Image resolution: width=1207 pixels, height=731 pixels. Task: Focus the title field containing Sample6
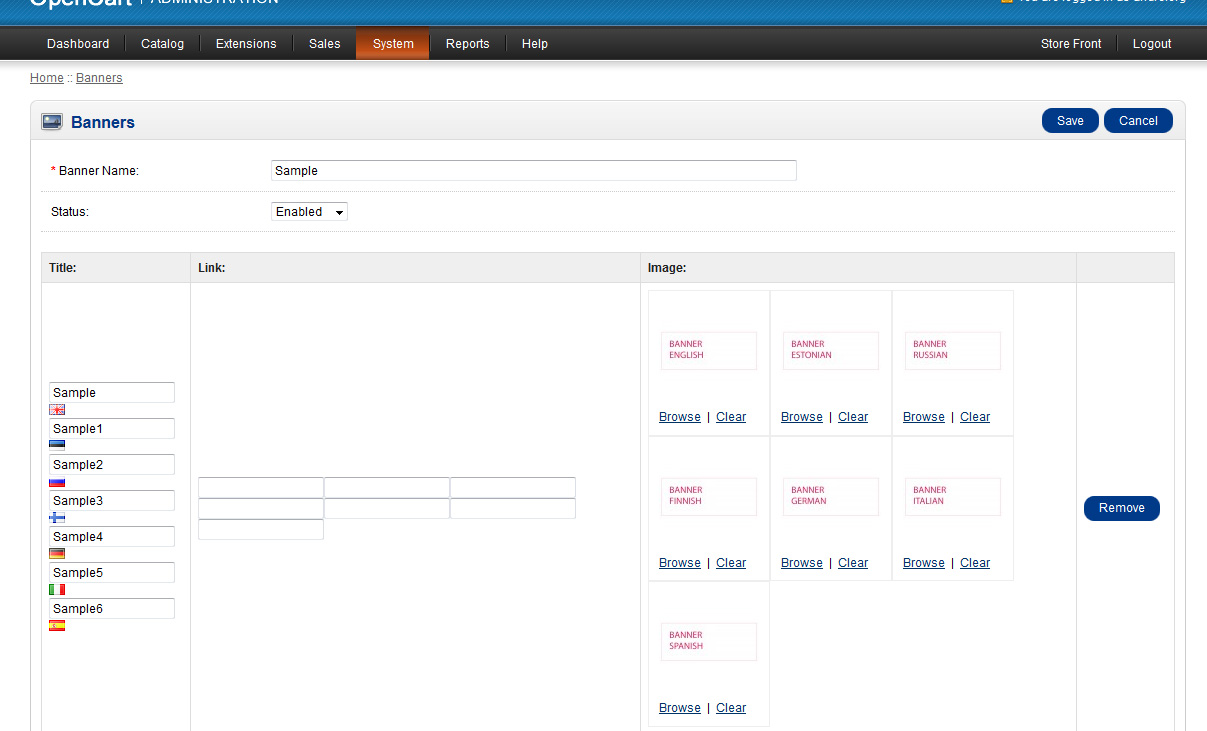click(112, 608)
